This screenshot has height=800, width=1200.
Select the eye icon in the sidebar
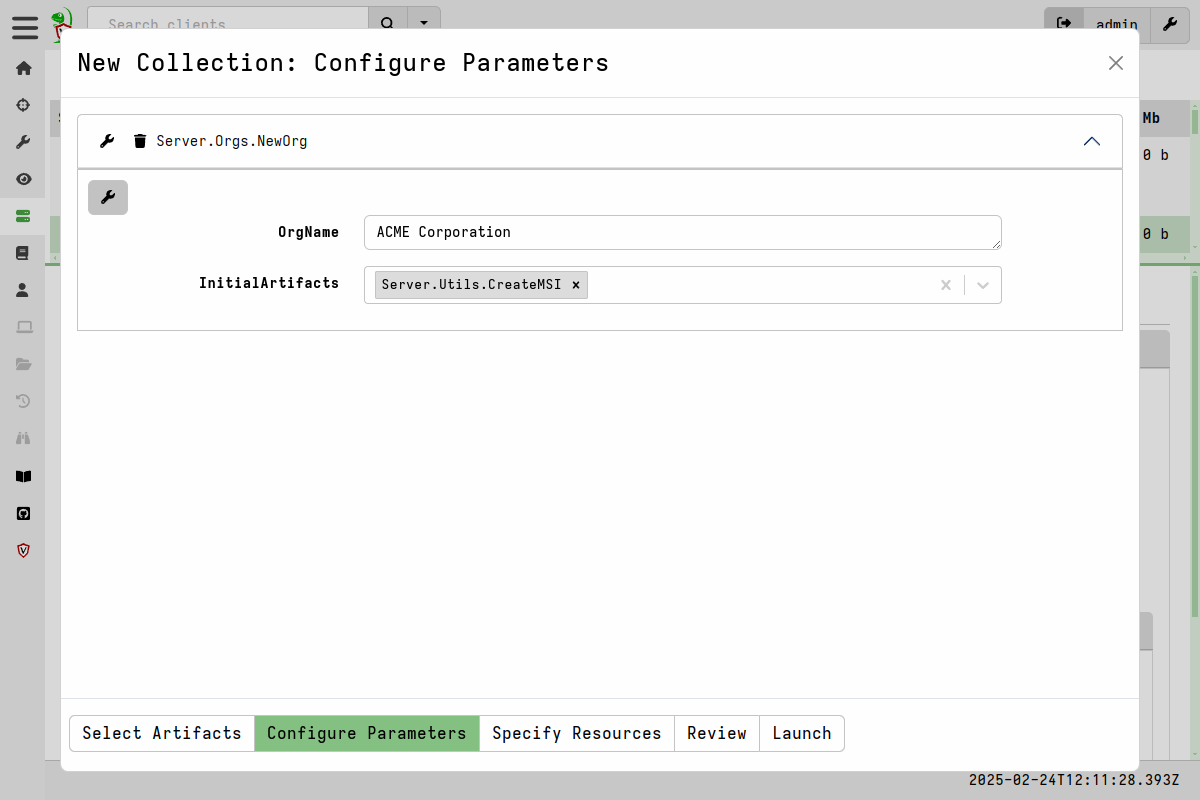[23, 179]
